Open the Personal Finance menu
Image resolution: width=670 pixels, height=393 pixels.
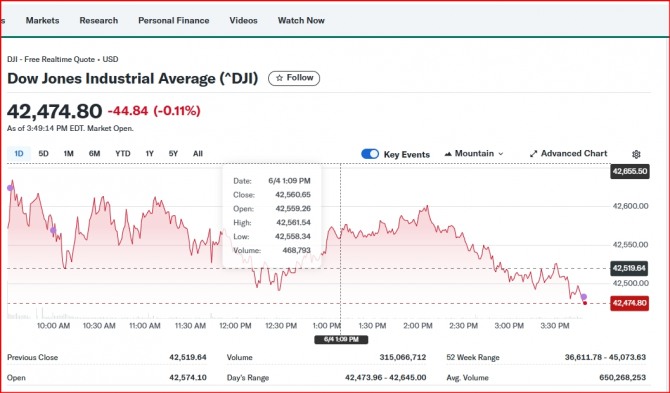coord(173,21)
